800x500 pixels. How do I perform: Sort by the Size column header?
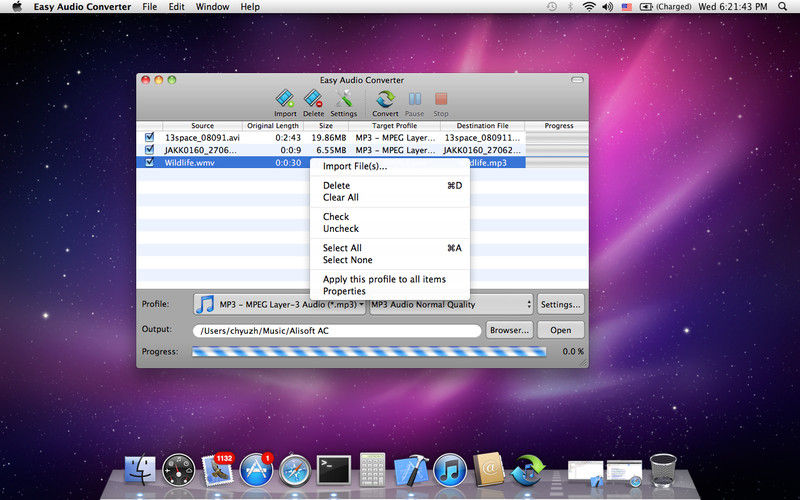[326, 126]
